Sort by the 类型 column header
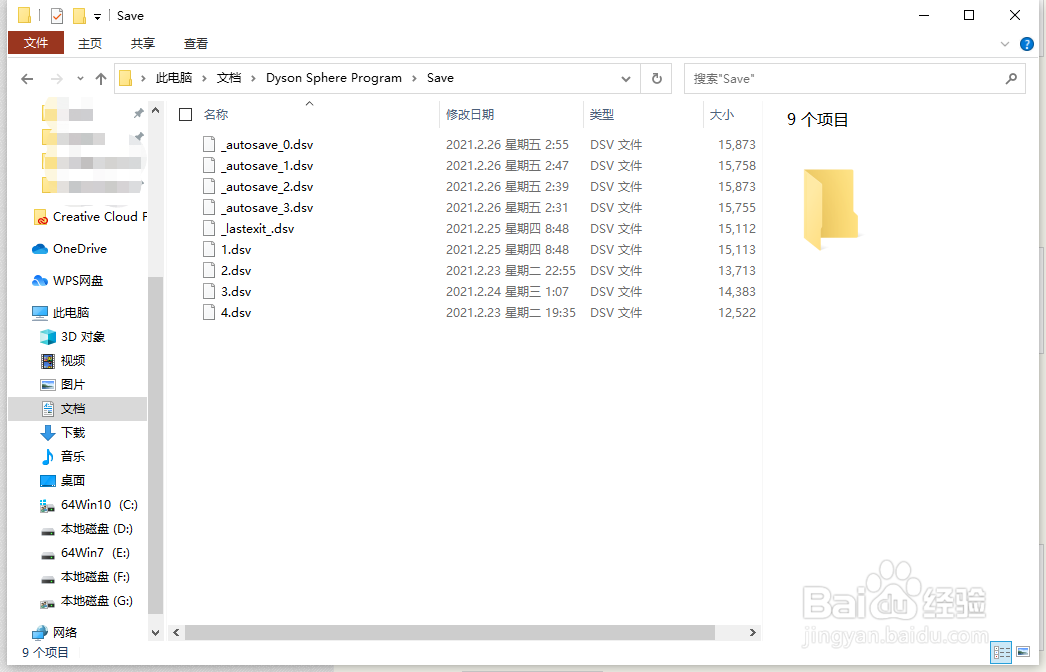1046x672 pixels. pos(602,115)
